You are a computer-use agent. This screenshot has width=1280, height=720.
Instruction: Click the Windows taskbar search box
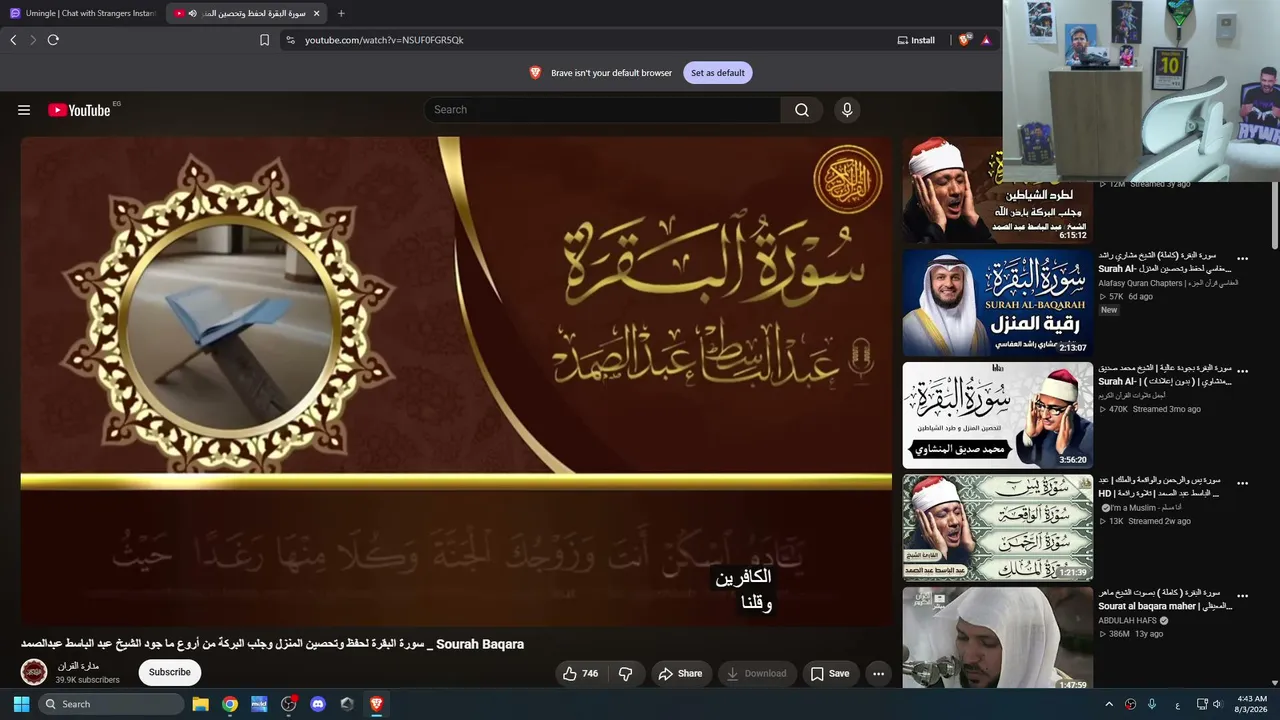[x=111, y=704]
